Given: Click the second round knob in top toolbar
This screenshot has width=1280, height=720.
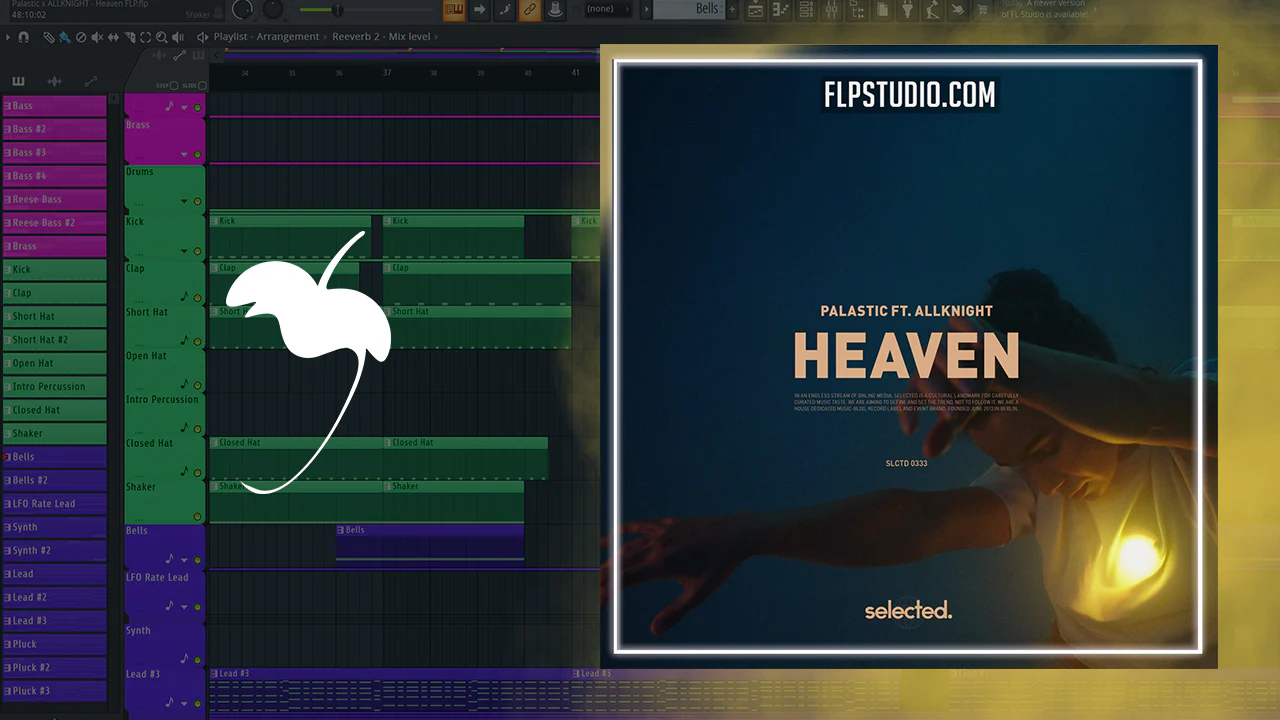Looking at the screenshot, I should coord(272,9).
